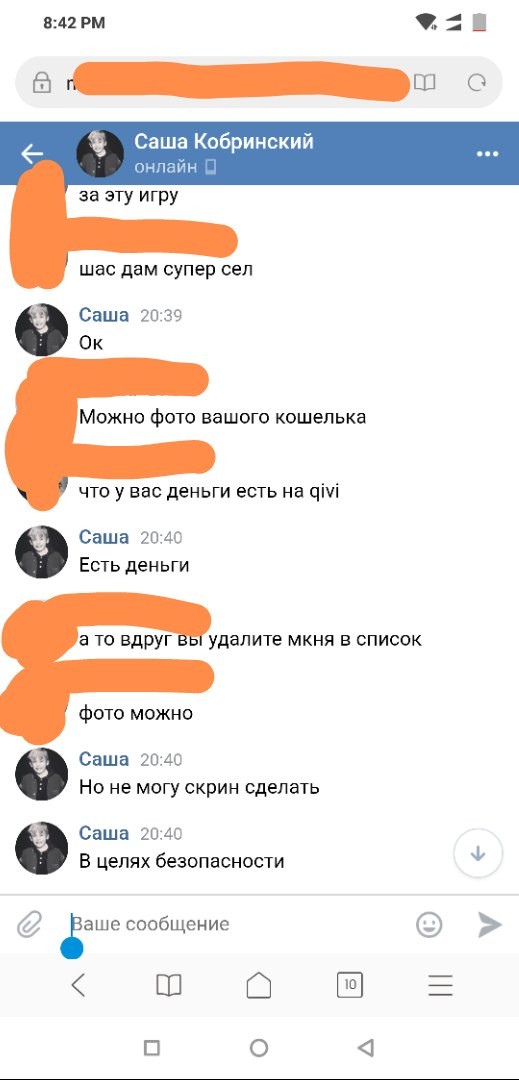Tap the send message arrow

(x=489, y=924)
